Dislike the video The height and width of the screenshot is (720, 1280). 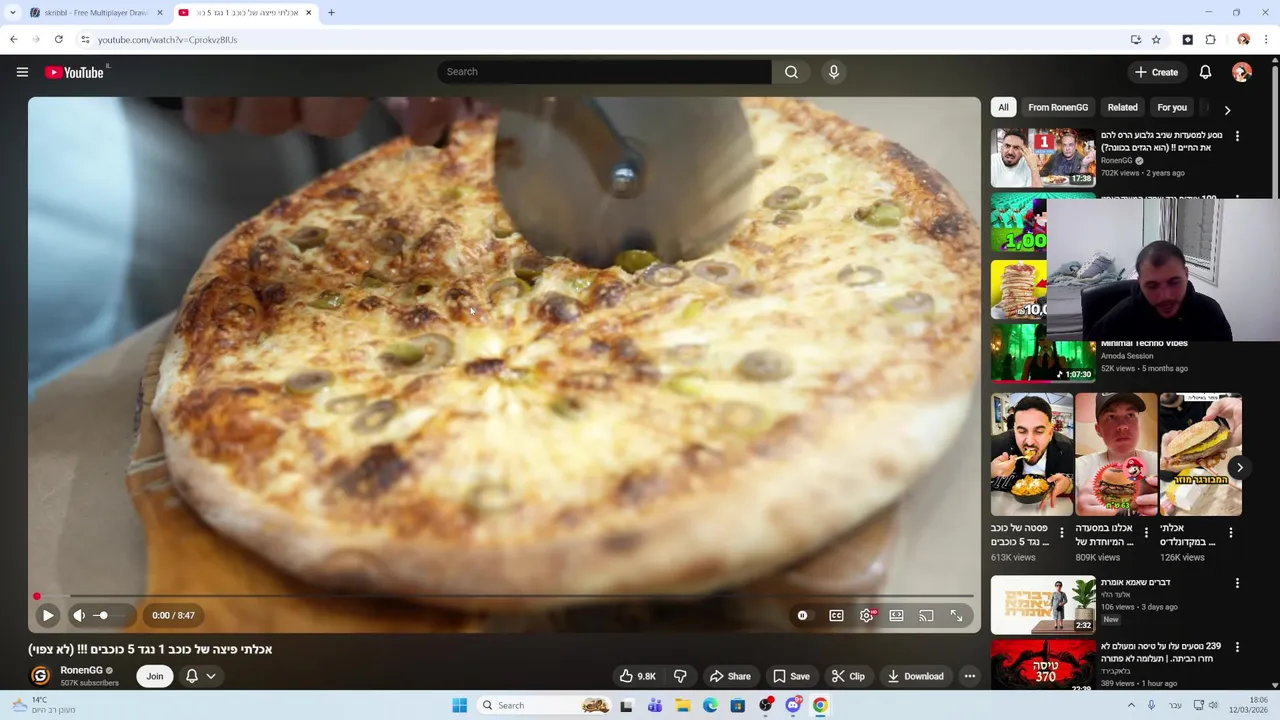click(x=680, y=676)
